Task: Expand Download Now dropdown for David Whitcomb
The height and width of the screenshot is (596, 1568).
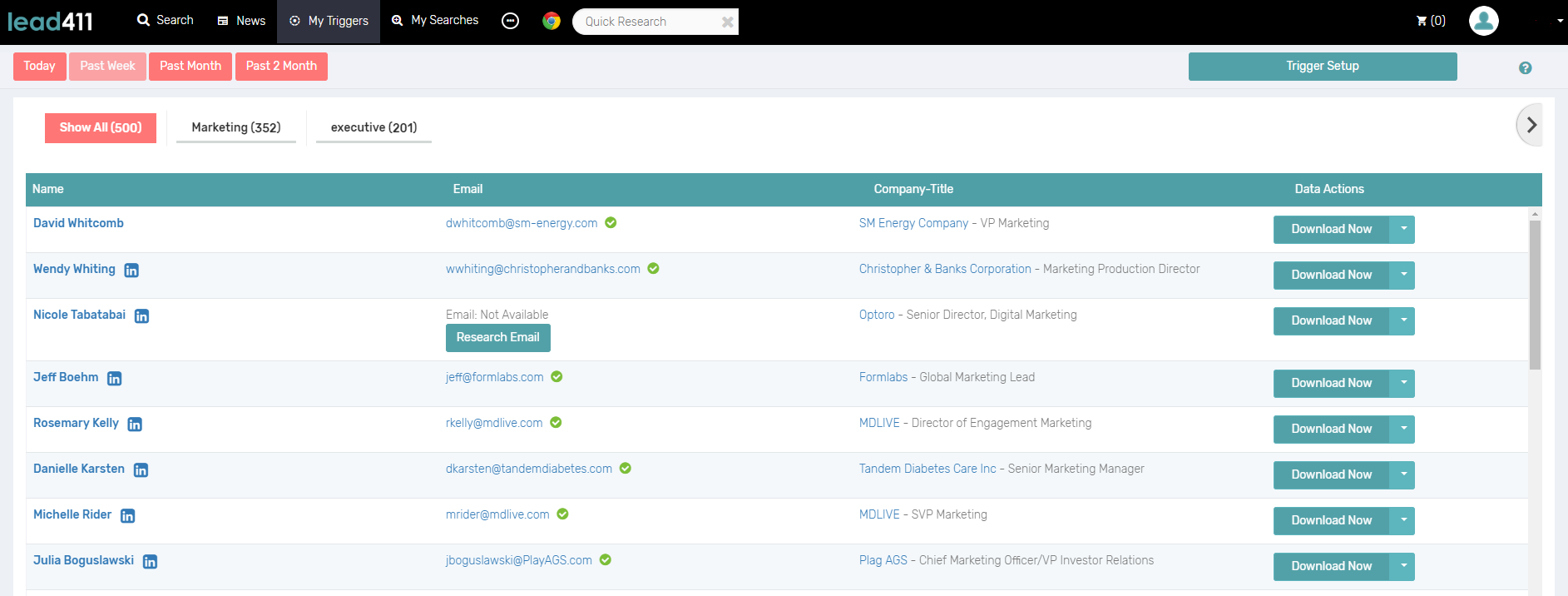Action: click(x=1402, y=229)
